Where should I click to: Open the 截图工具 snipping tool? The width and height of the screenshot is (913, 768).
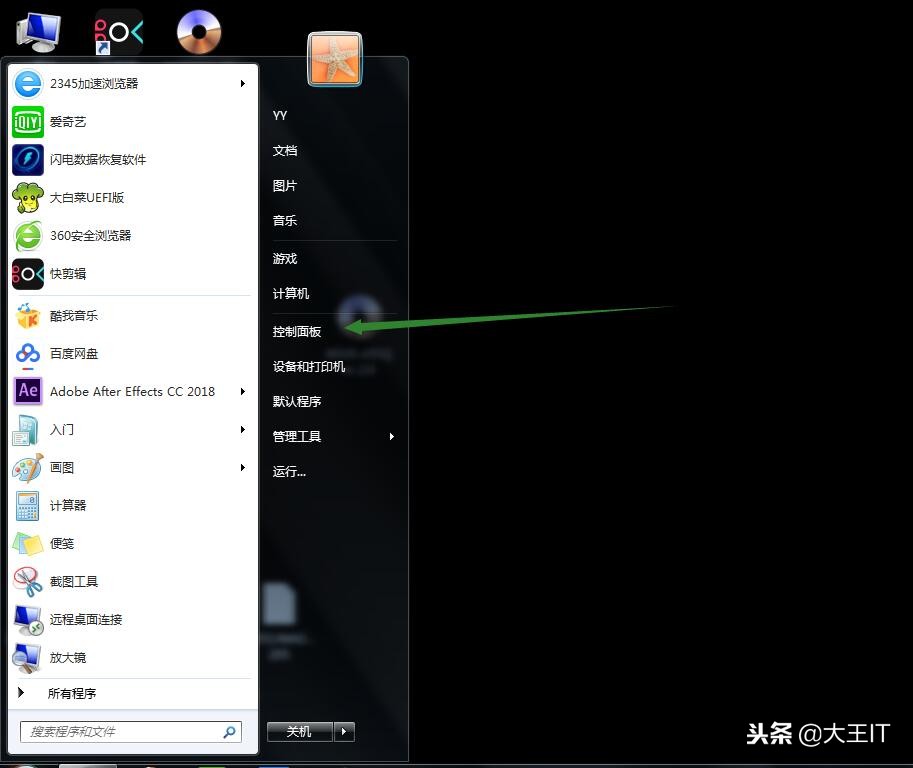74,581
